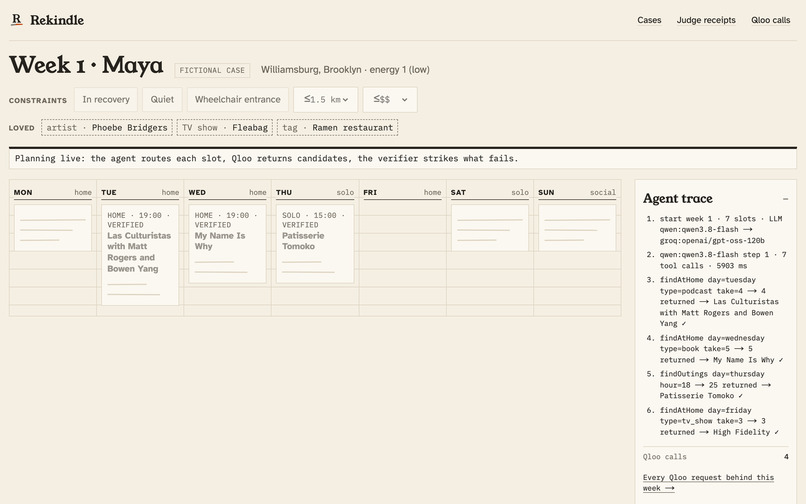The width and height of the screenshot is (806, 504).
Task: Click the 'Qloo calls' count row
Action: tap(716, 457)
